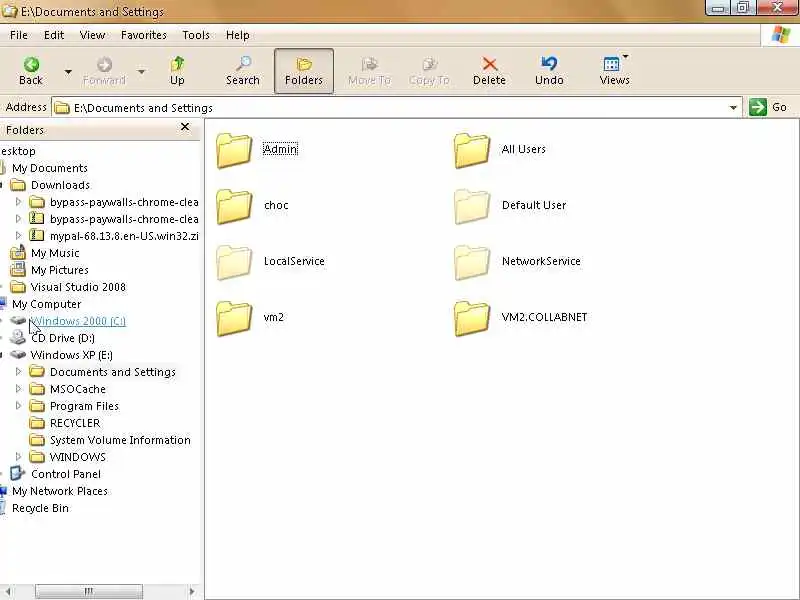Go up one folder level

pyautogui.click(x=178, y=71)
